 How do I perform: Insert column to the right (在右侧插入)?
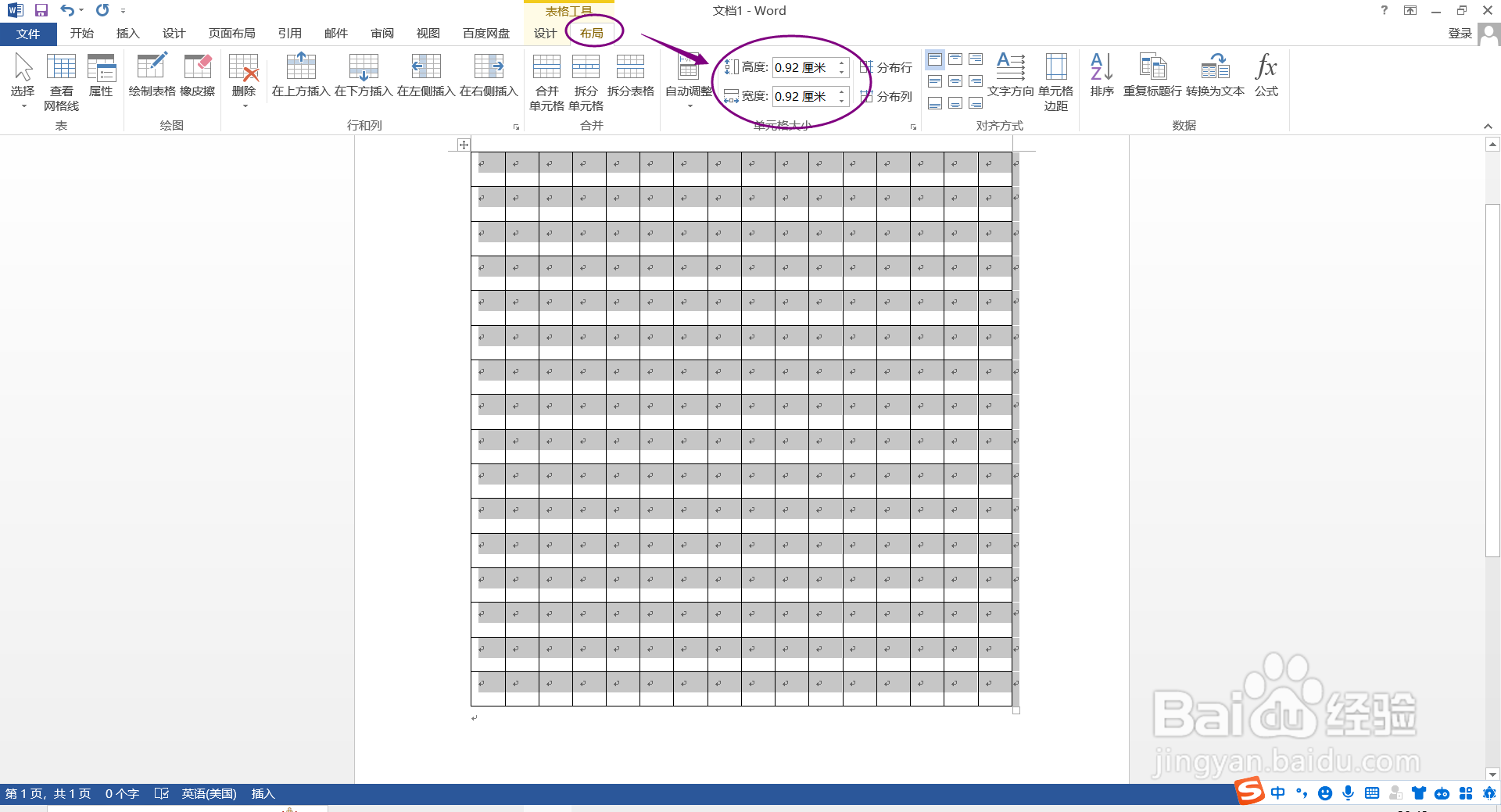pyautogui.click(x=489, y=76)
